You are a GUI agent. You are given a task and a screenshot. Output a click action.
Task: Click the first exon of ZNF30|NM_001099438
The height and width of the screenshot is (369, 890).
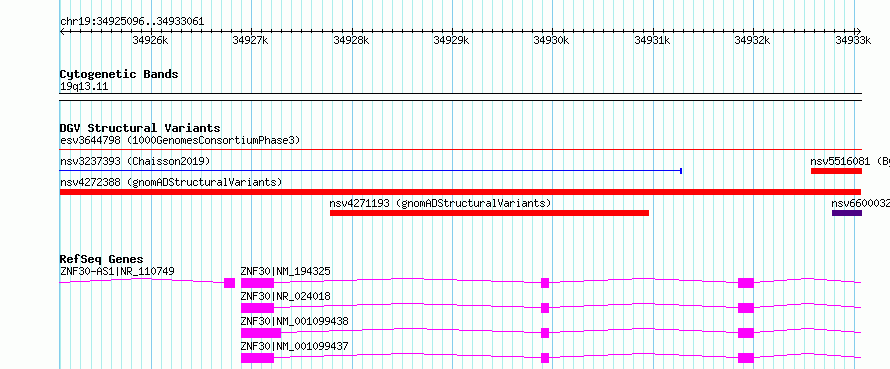(x=261, y=333)
